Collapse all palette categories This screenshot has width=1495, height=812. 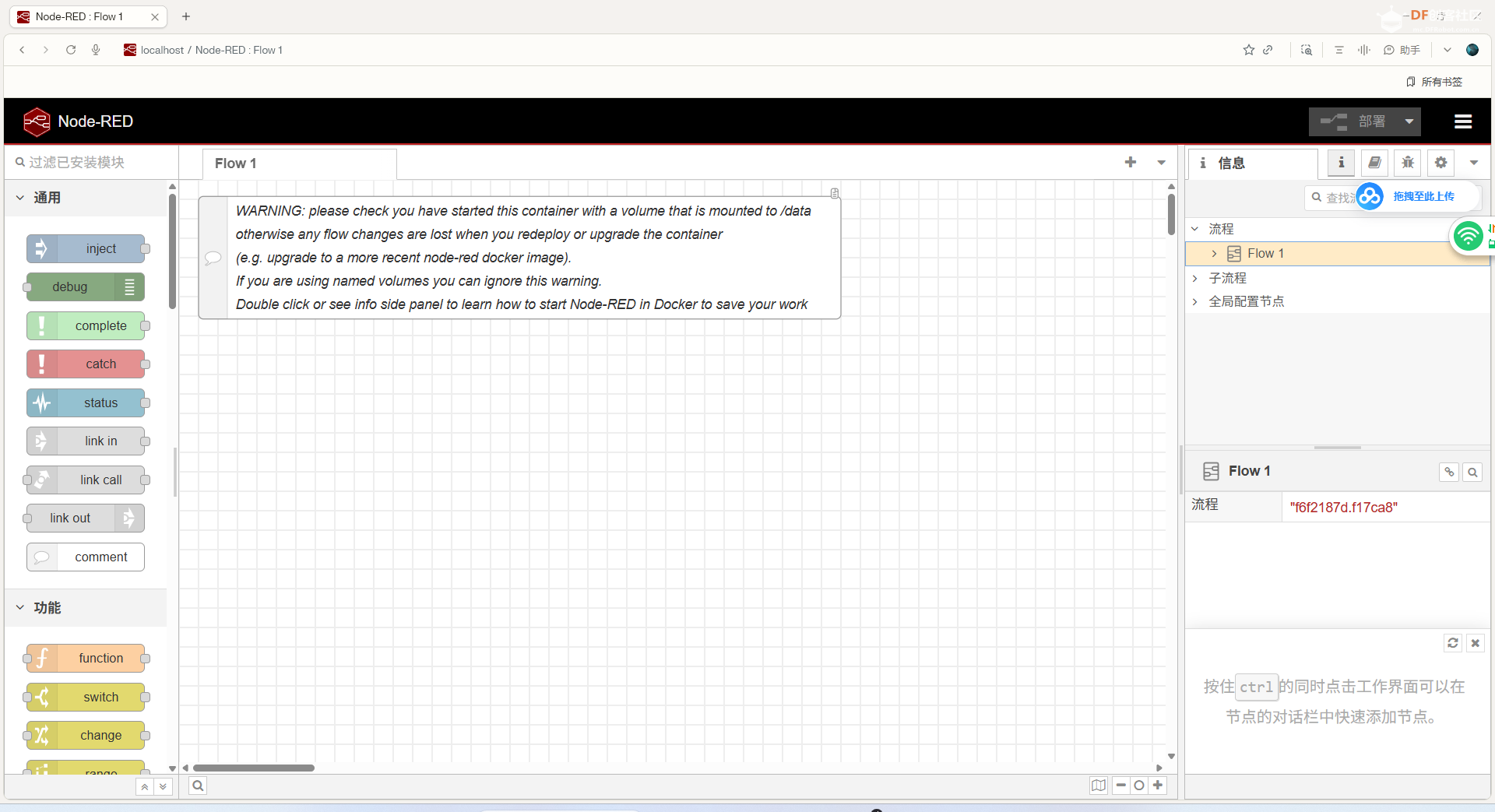tap(145, 787)
